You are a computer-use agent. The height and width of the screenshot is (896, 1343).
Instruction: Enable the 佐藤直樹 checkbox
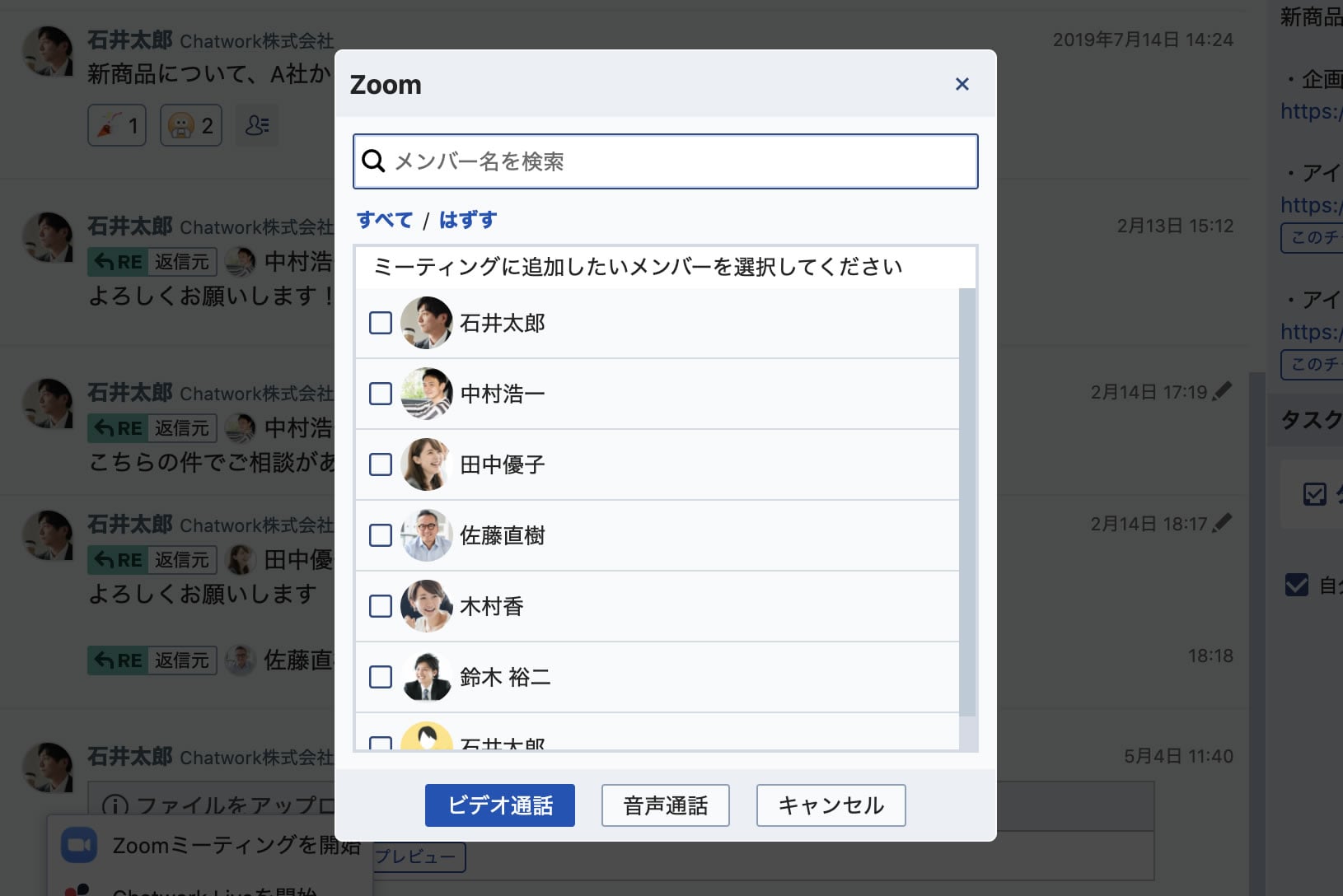point(381,535)
